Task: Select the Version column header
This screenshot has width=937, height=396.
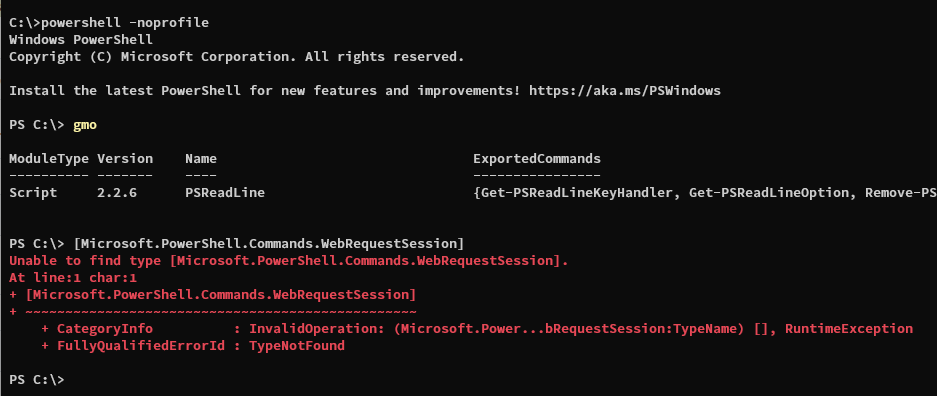Action: pos(125,159)
